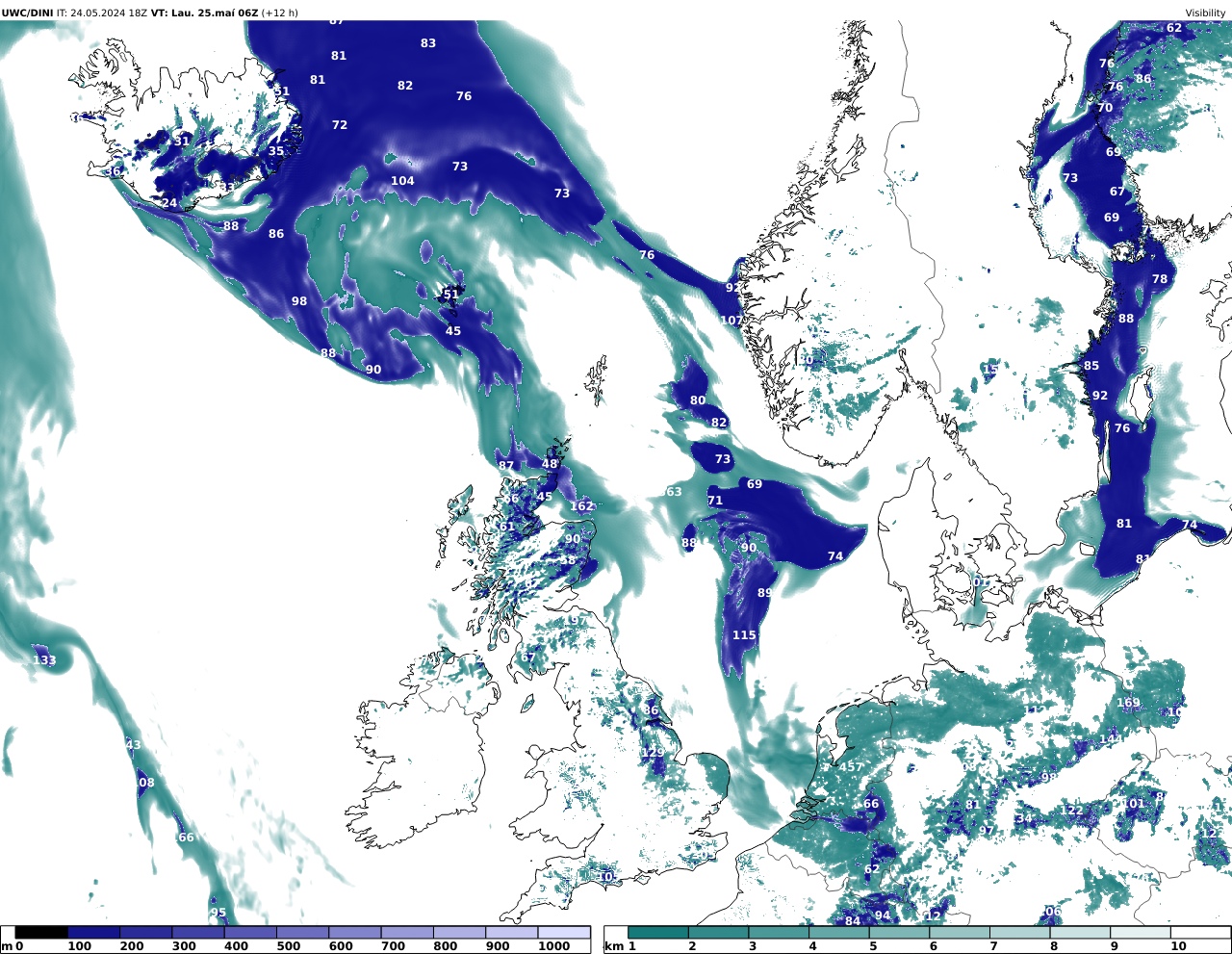Click the visibility value '169' over Poland

point(1128,703)
